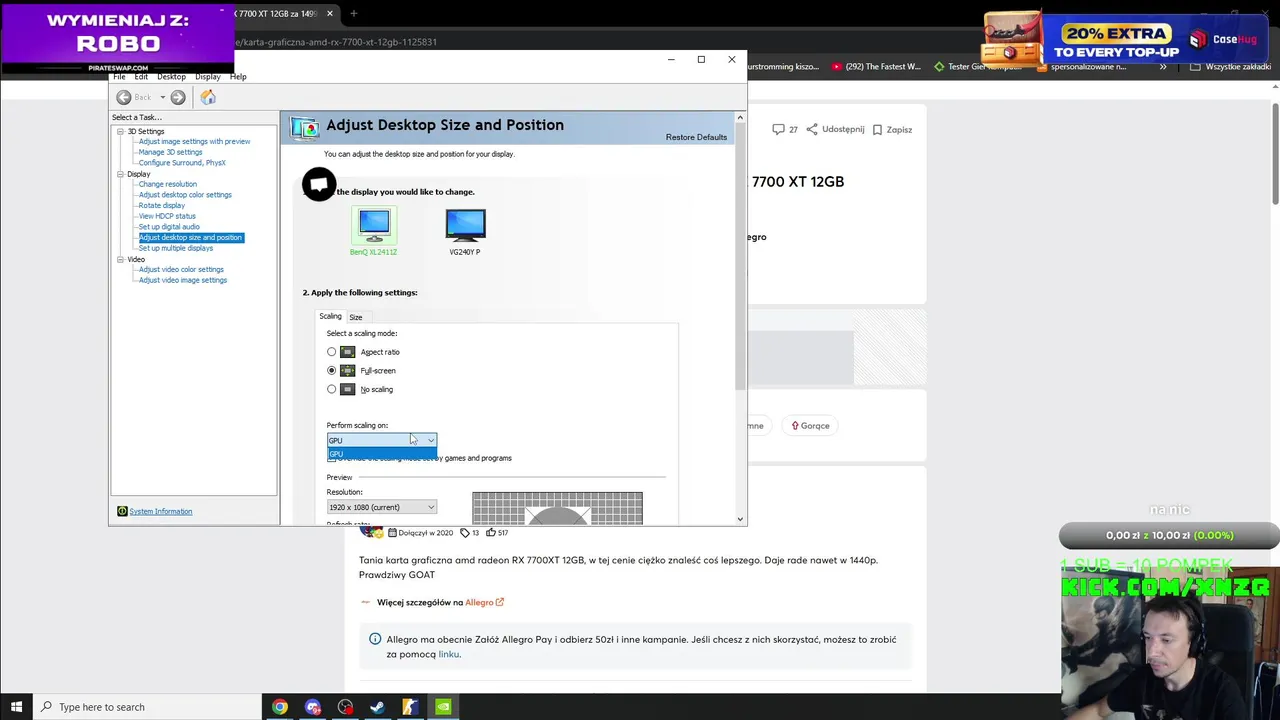1280x720 pixels.
Task: Select No scaling mode
Action: tap(332, 389)
